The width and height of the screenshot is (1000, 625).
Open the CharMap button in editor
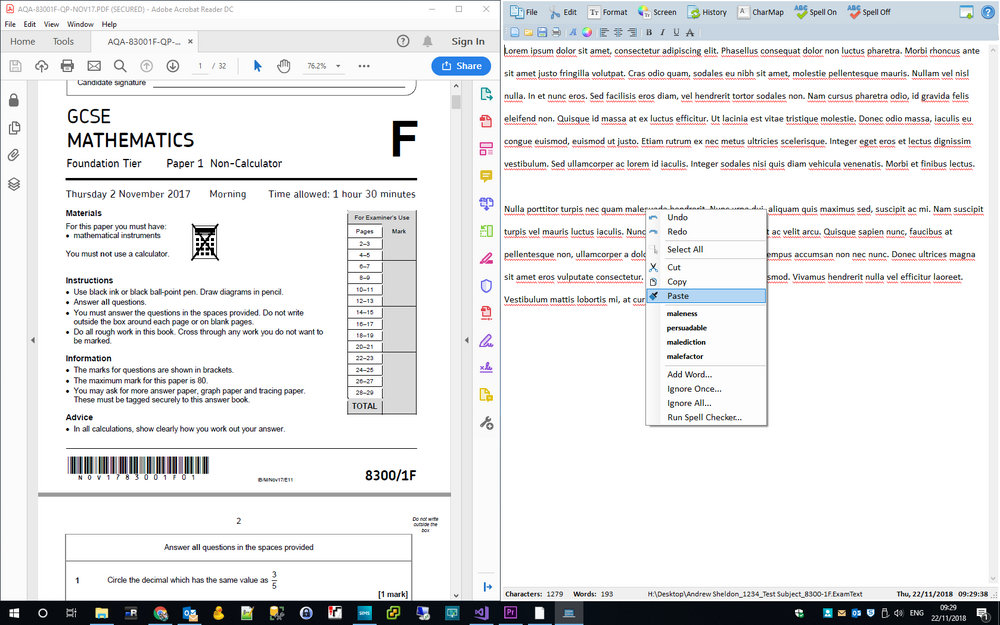point(760,11)
